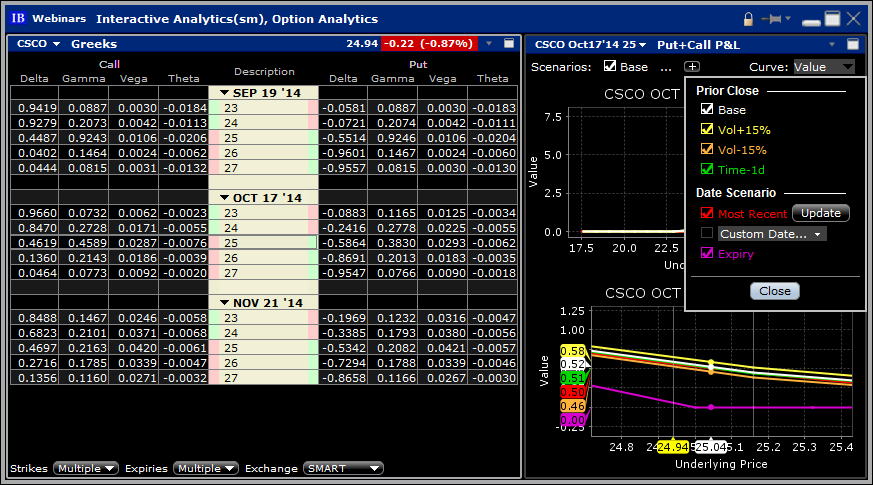Image resolution: width=873 pixels, height=485 pixels.
Task: Toggle Vol-15% scenario checkbox
Action: pyautogui.click(x=707, y=149)
